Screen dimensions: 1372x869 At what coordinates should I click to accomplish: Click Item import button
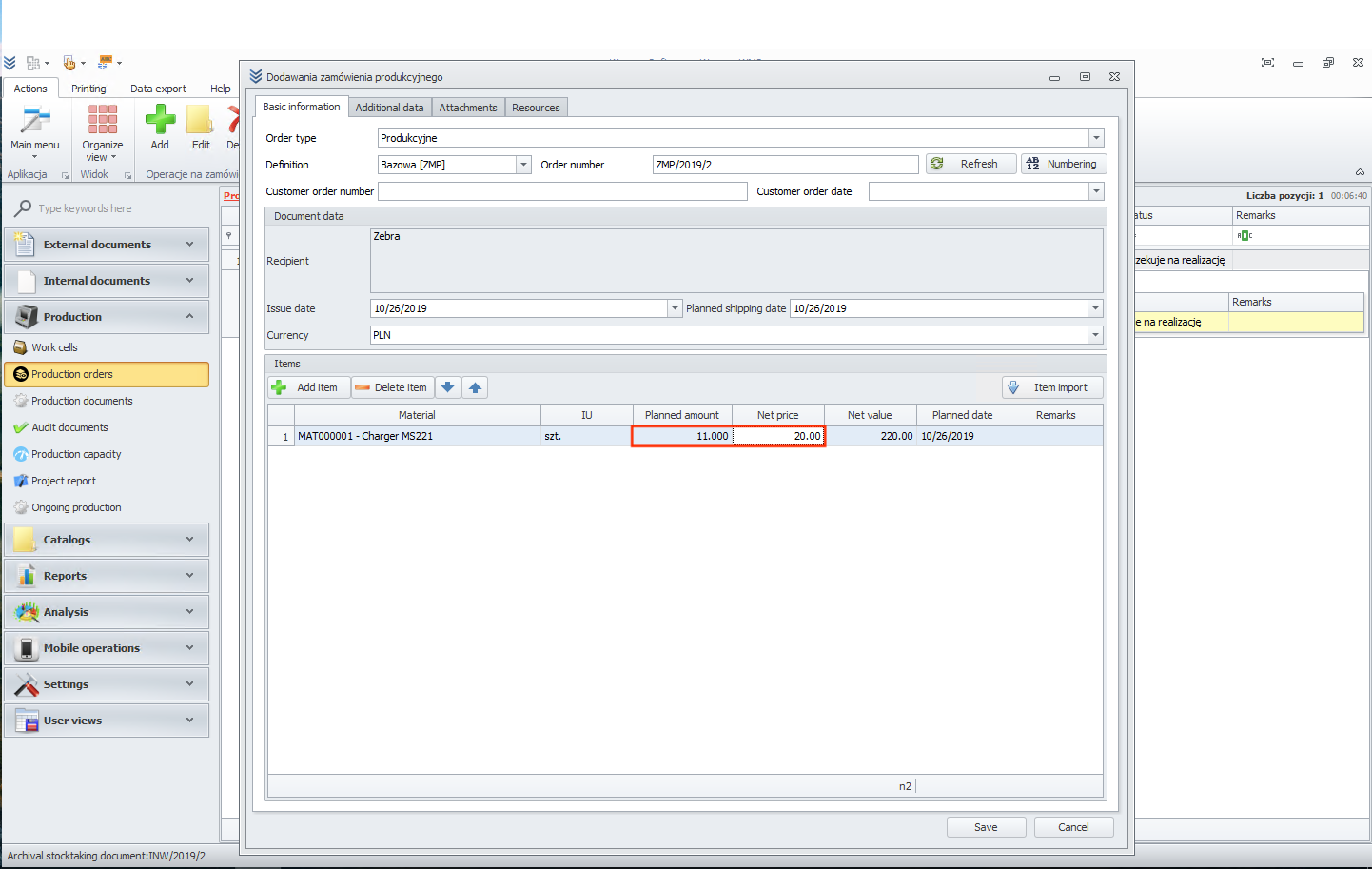1052,387
